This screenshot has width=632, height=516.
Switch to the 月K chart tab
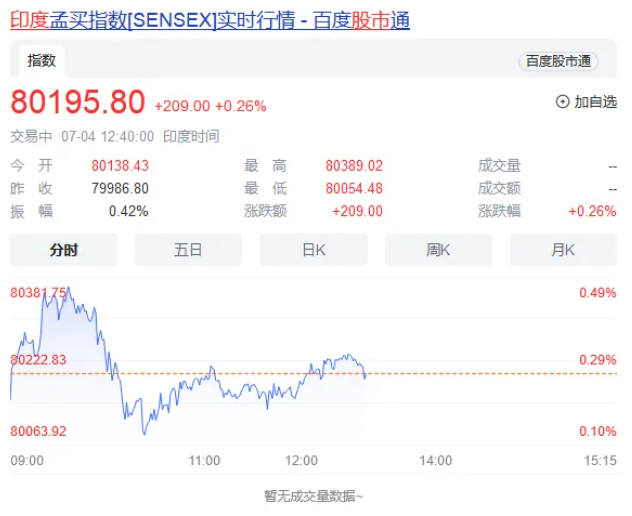coord(563,250)
